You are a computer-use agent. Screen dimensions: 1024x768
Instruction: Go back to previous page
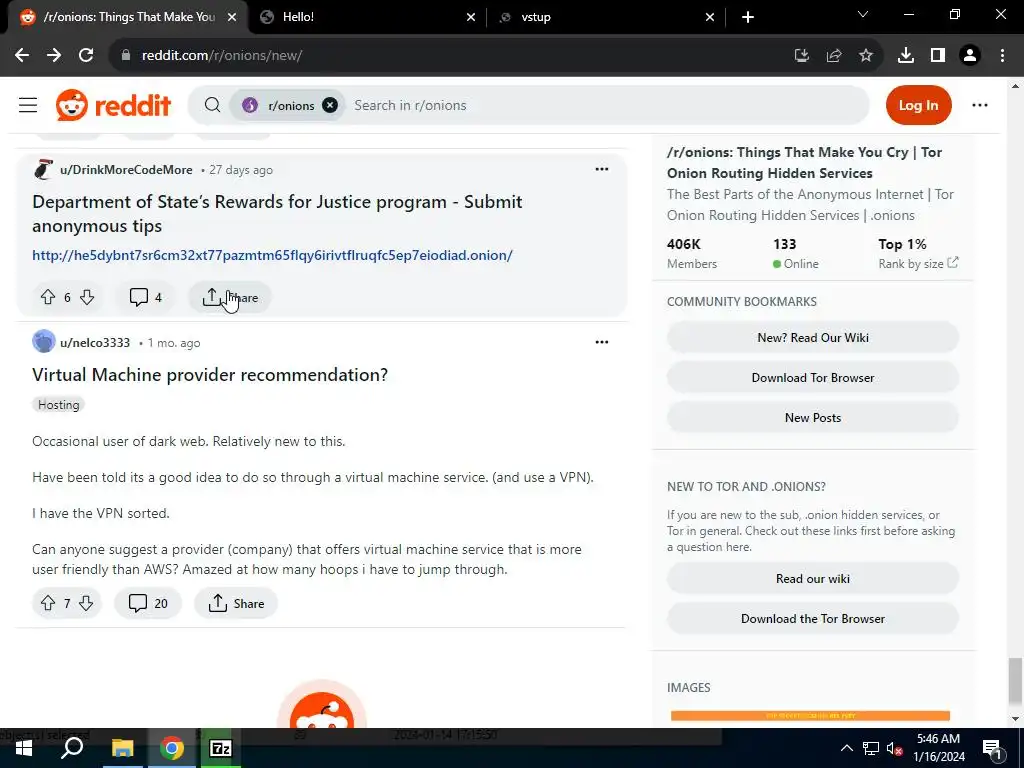click(x=22, y=56)
